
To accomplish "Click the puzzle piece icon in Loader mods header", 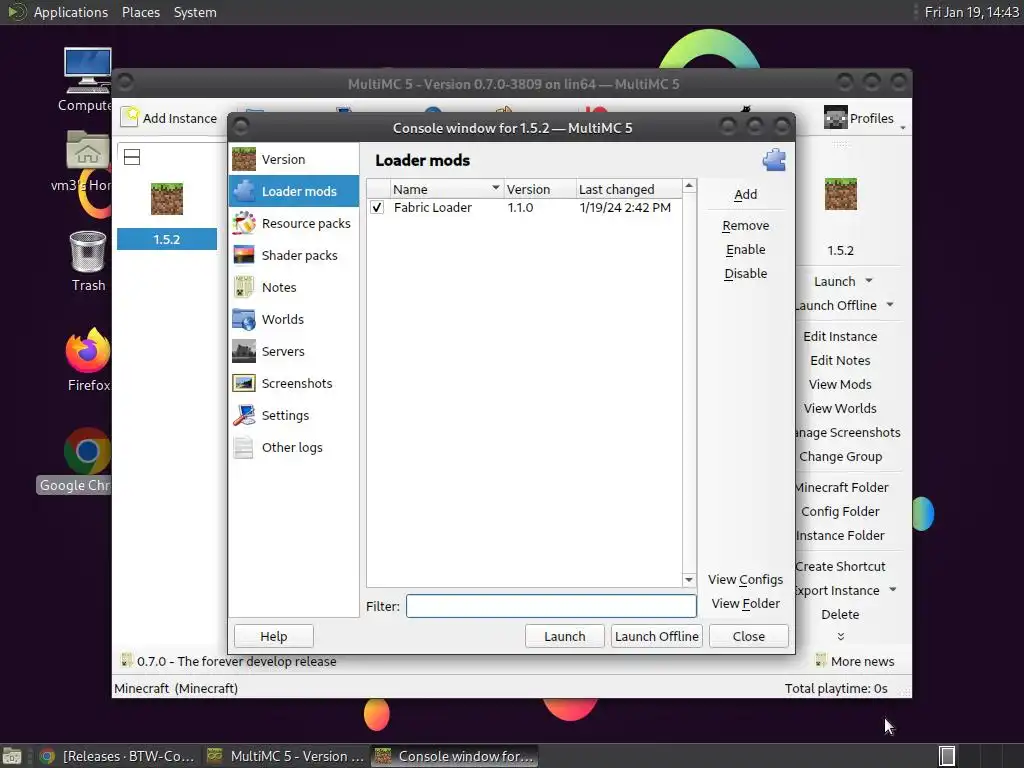I will [x=774, y=160].
